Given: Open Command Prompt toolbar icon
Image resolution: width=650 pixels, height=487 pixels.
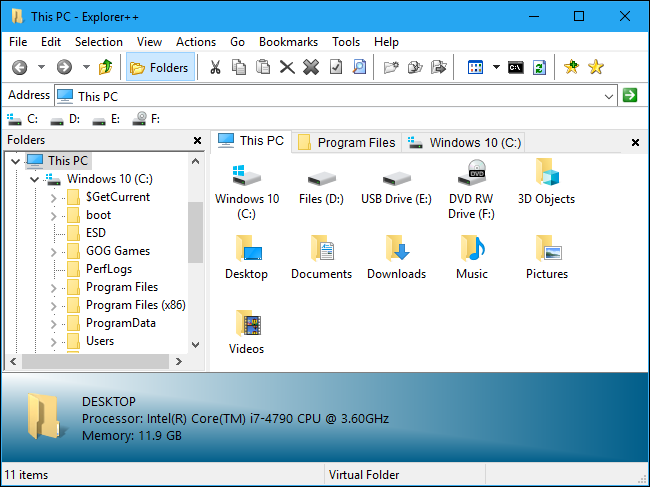Looking at the screenshot, I should (516, 67).
